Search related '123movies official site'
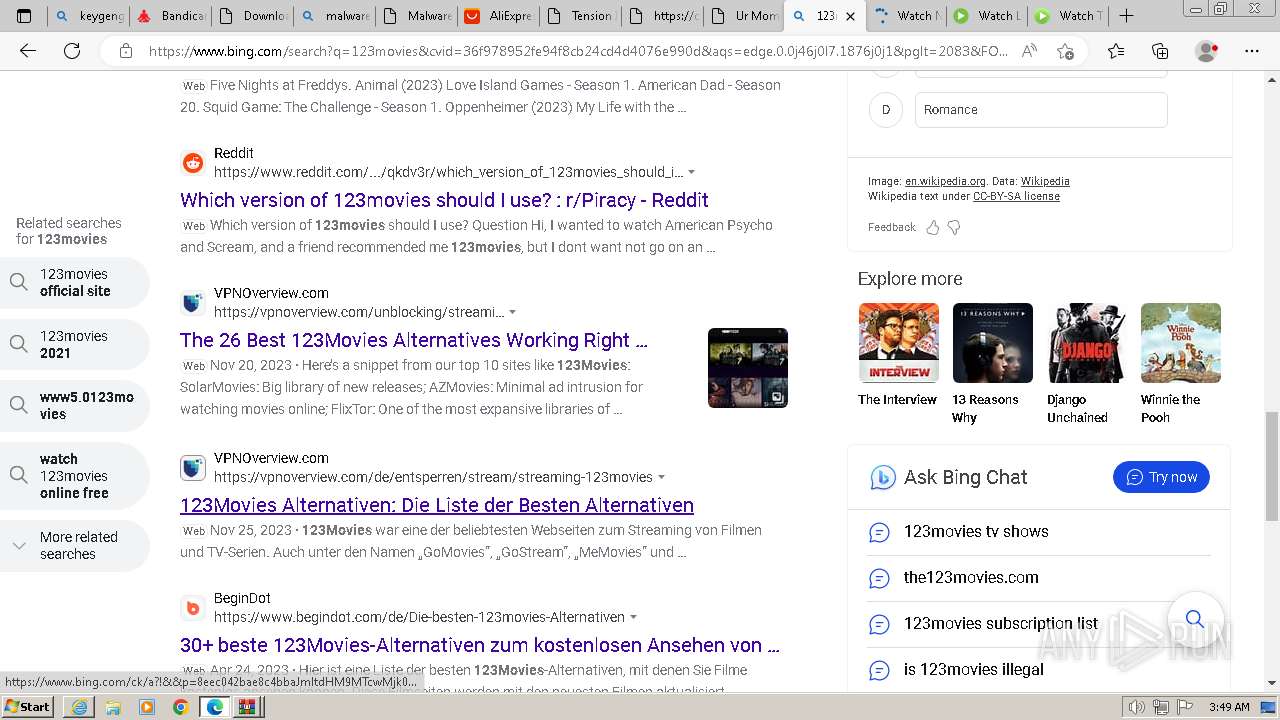The width and height of the screenshot is (1280, 720). tap(75, 283)
